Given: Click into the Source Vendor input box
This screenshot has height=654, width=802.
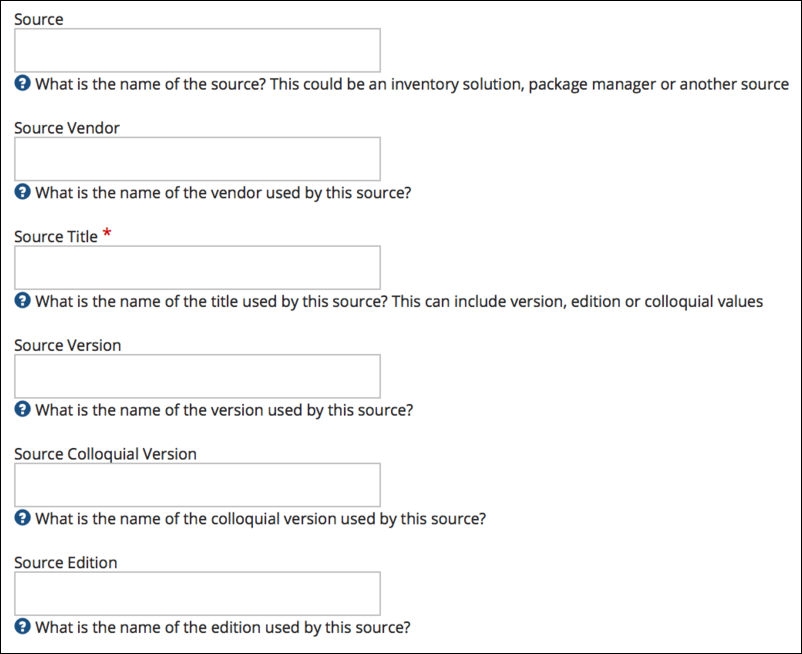Looking at the screenshot, I should pyautogui.click(x=197, y=159).
